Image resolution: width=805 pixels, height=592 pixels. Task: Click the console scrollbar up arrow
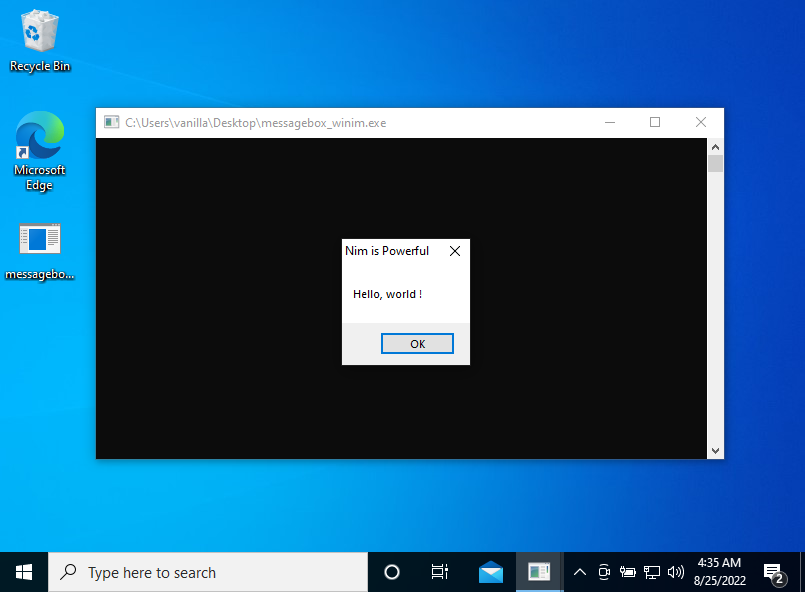[x=715, y=145]
